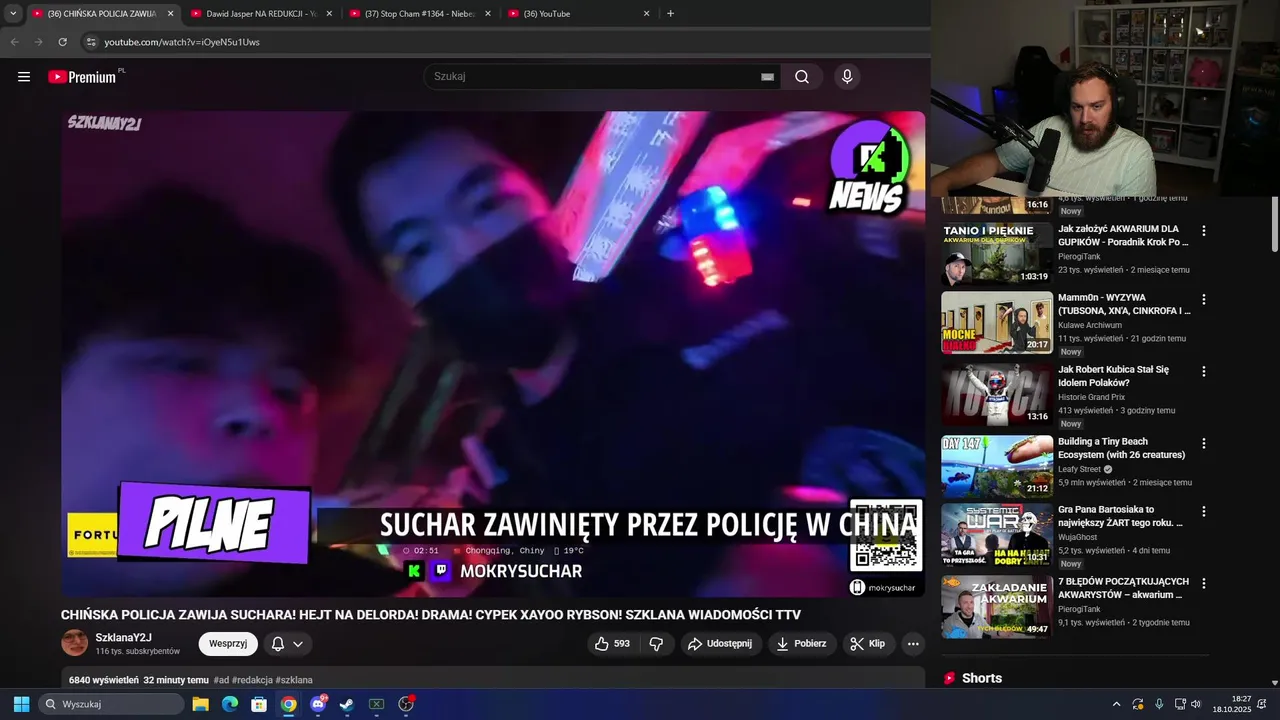
Task: Show hidden system tray icons chevron
Action: tap(1116, 704)
